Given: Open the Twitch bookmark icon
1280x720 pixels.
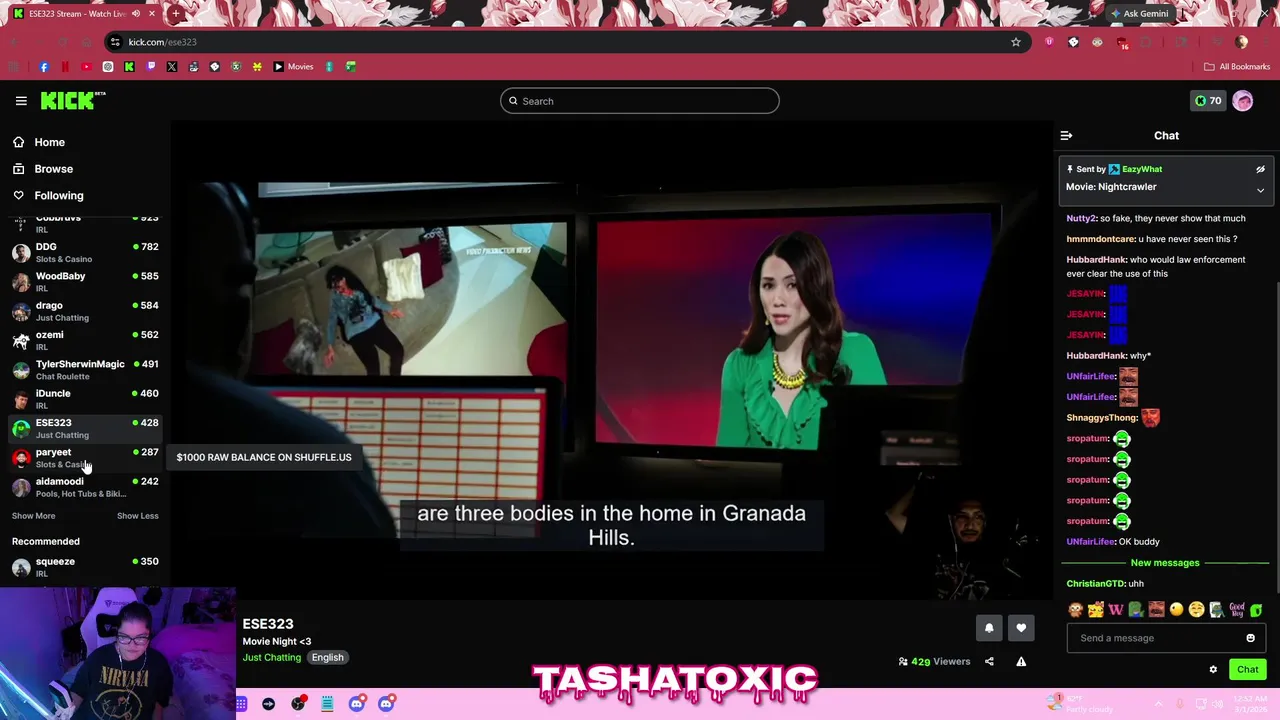Looking at the screenshot, I should tap(151, 67).
